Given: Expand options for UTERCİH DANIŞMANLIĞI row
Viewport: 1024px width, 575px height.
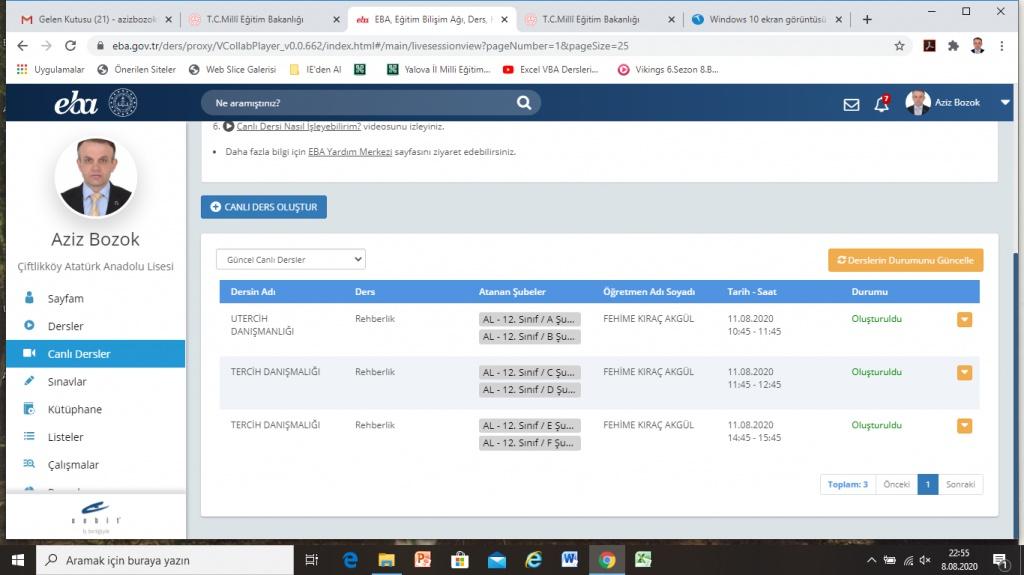Looking at the screenshot, I should (x=964, y=320).
